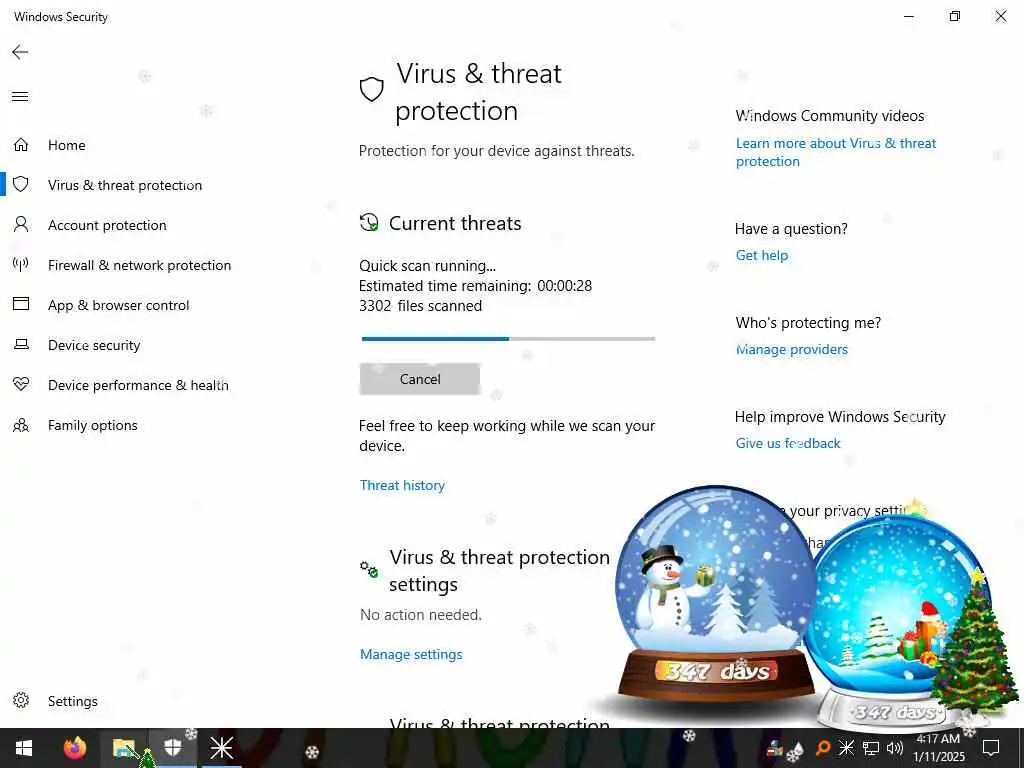
Task: Open the Windows Start menu button
Action: point(24,748)
